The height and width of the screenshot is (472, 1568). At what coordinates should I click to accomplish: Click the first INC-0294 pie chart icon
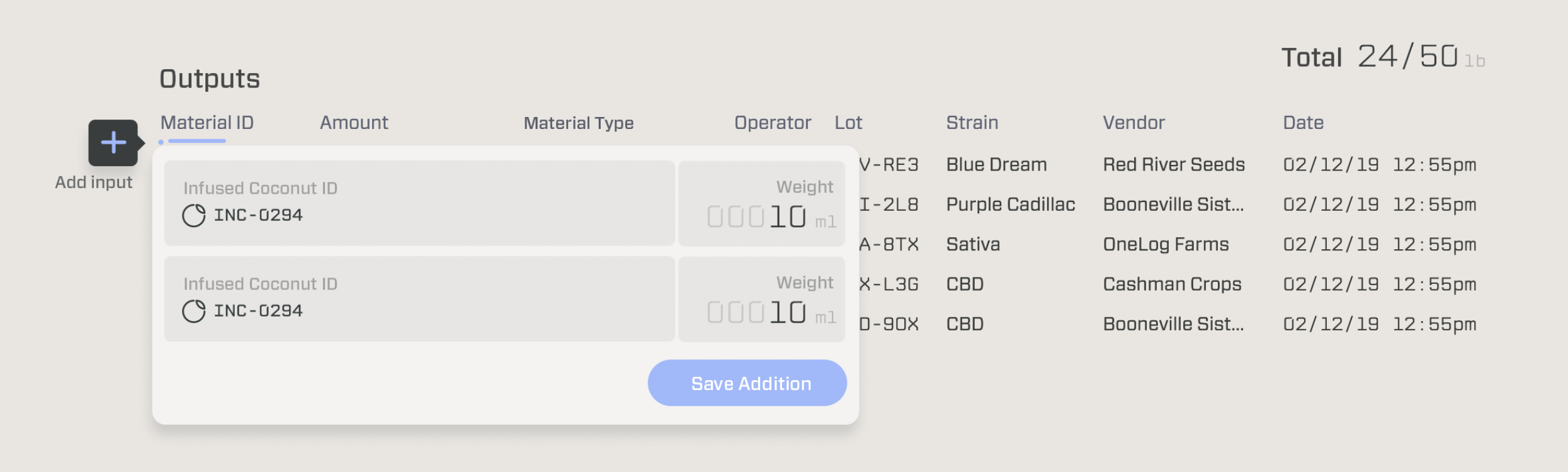tap(194, 215)
